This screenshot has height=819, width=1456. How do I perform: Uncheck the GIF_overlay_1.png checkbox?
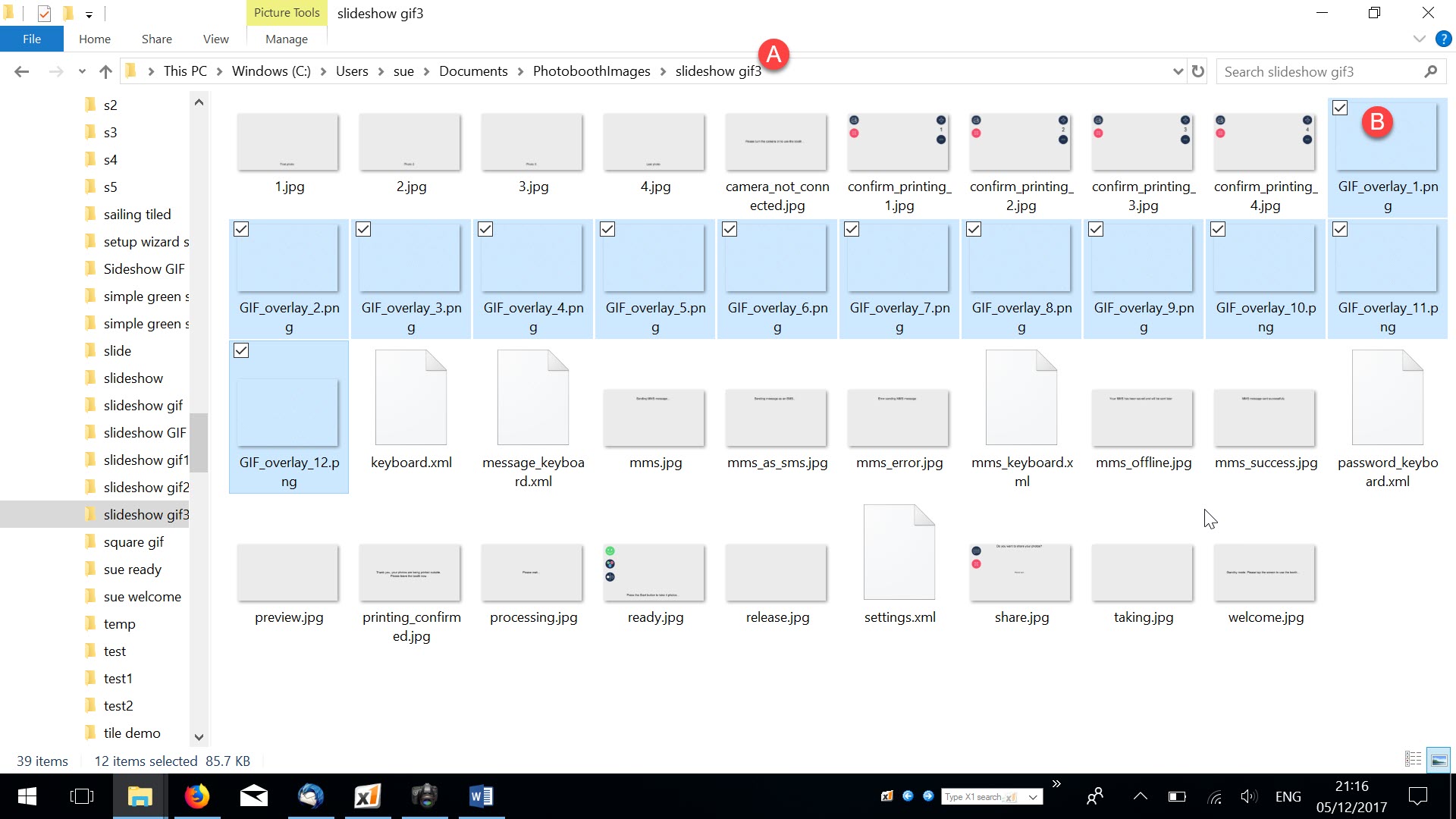(1340, 108)
